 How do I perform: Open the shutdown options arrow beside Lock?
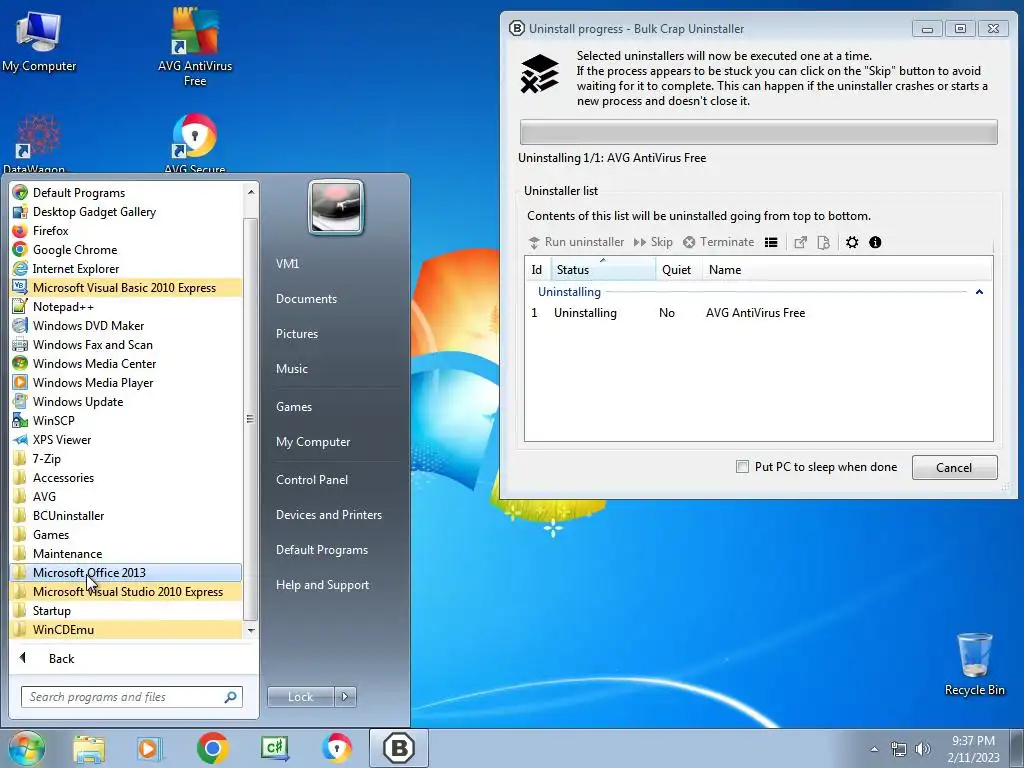point(345,697)
